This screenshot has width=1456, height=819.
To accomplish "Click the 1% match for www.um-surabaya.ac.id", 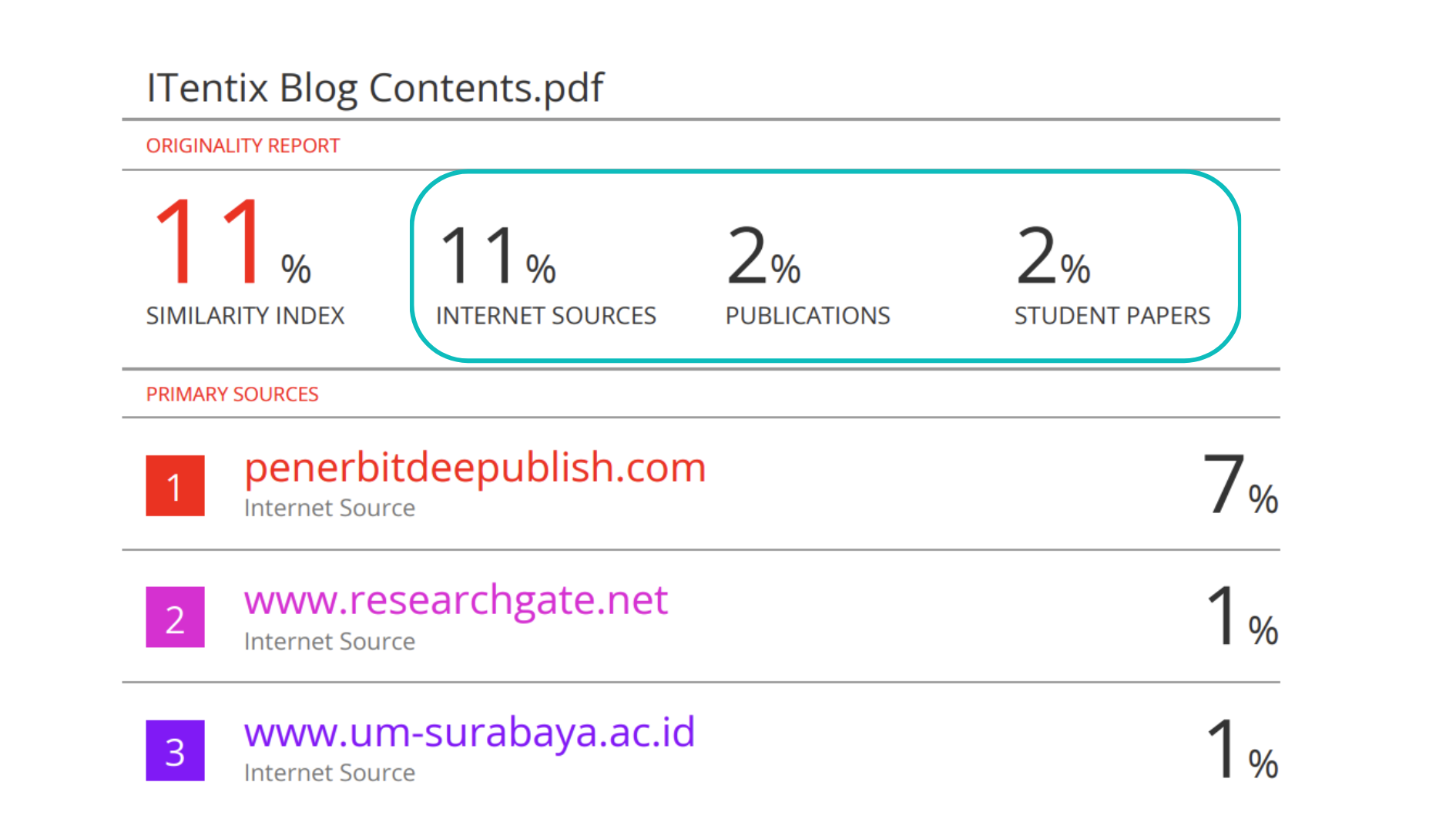I will tap(1241, 750).
